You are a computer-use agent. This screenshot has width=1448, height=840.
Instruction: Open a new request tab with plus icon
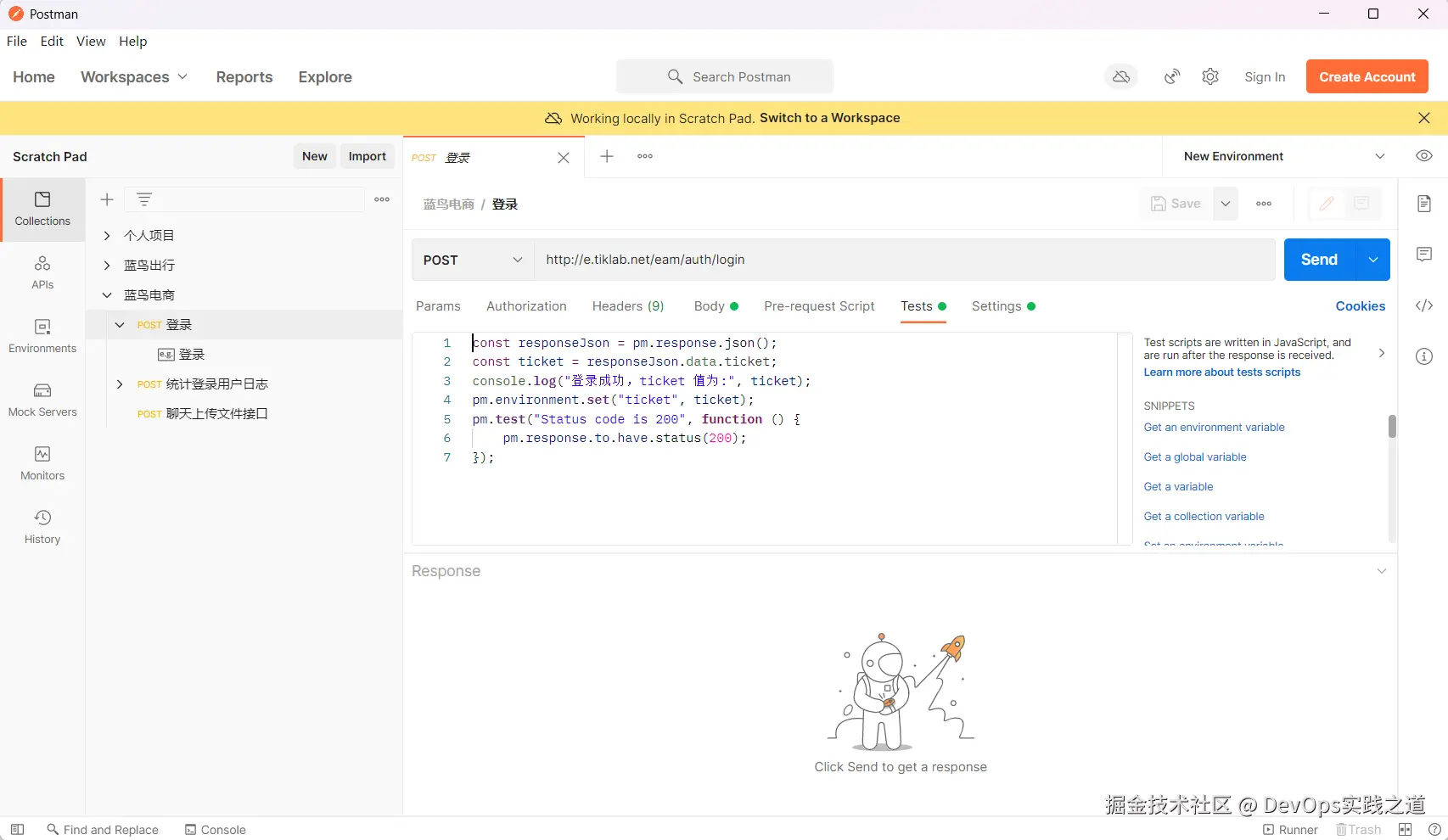(607, 156)
